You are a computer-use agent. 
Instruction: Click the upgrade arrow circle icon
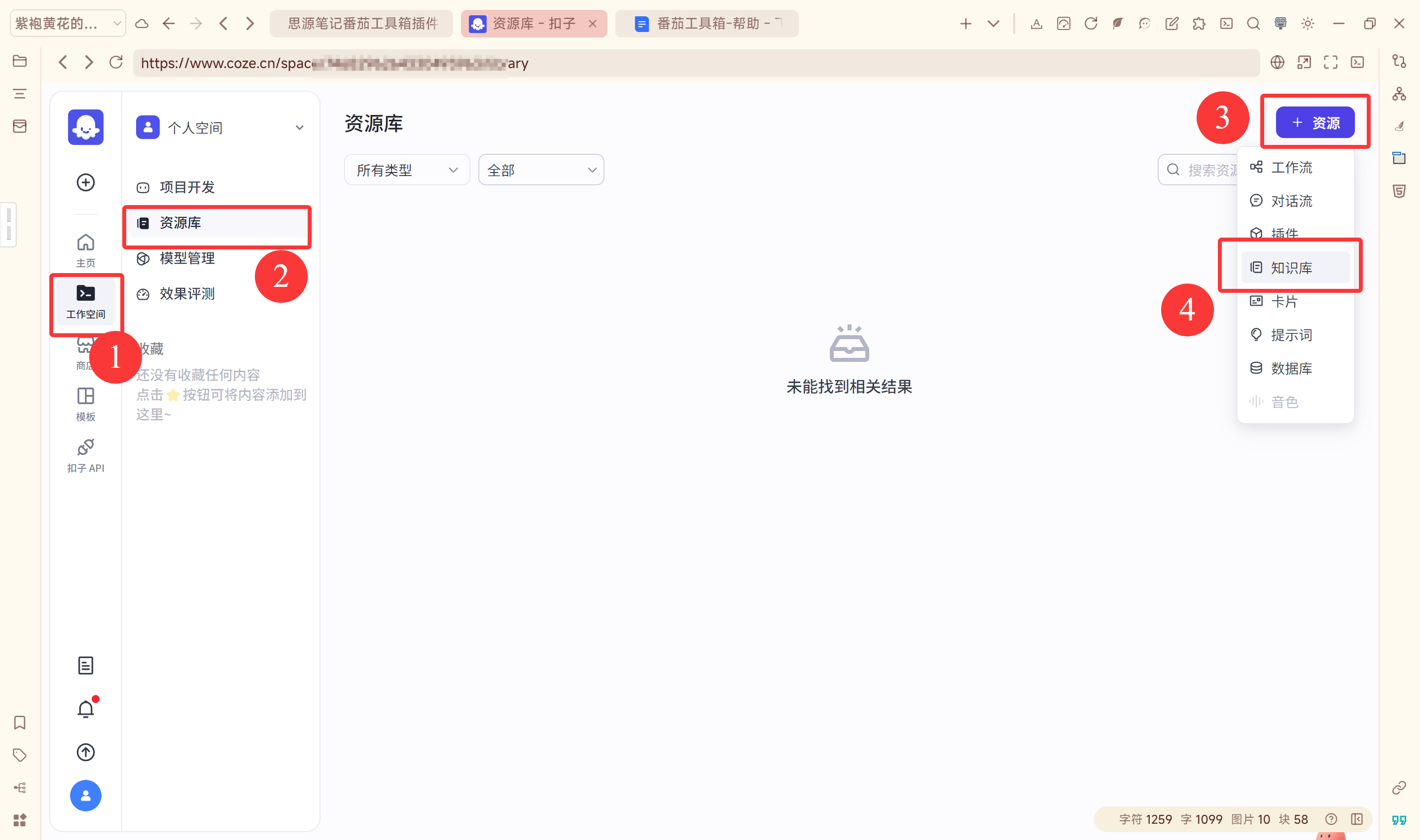pyautogui.click(x=85, y=752)
